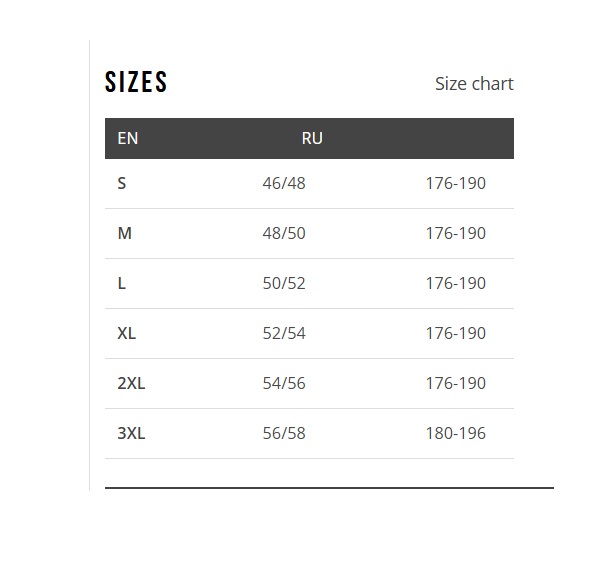Click the 176-190 height in XL row

[x=456, y=333]
